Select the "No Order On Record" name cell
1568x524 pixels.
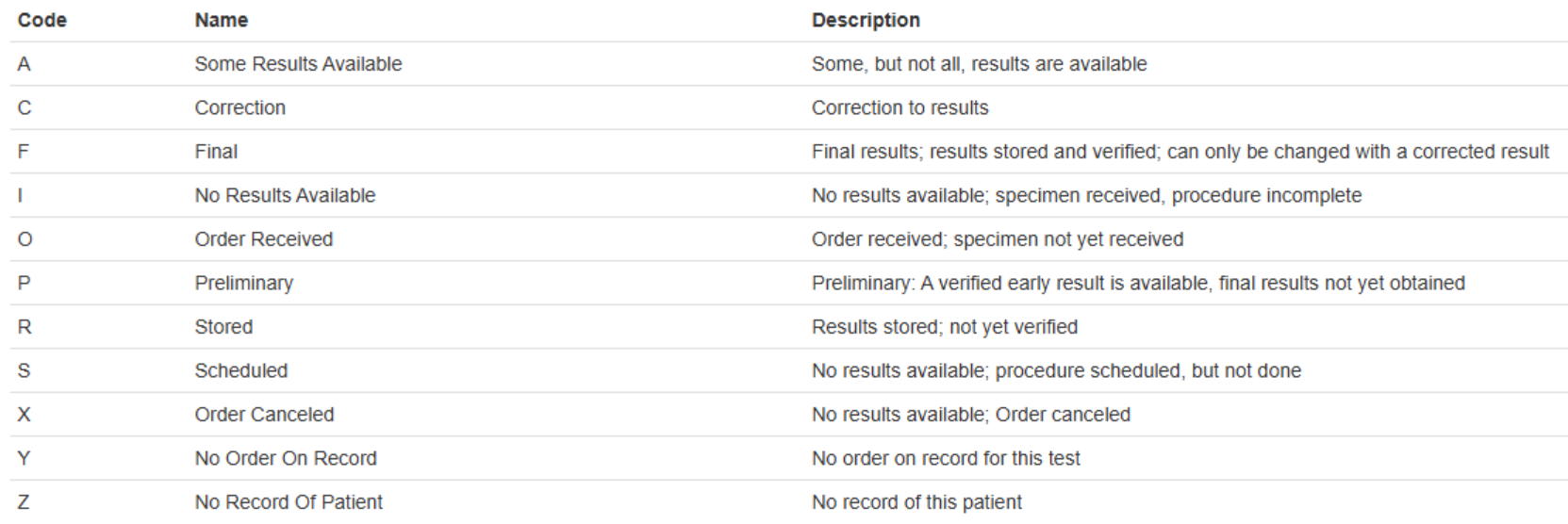(x=286, y=458)
